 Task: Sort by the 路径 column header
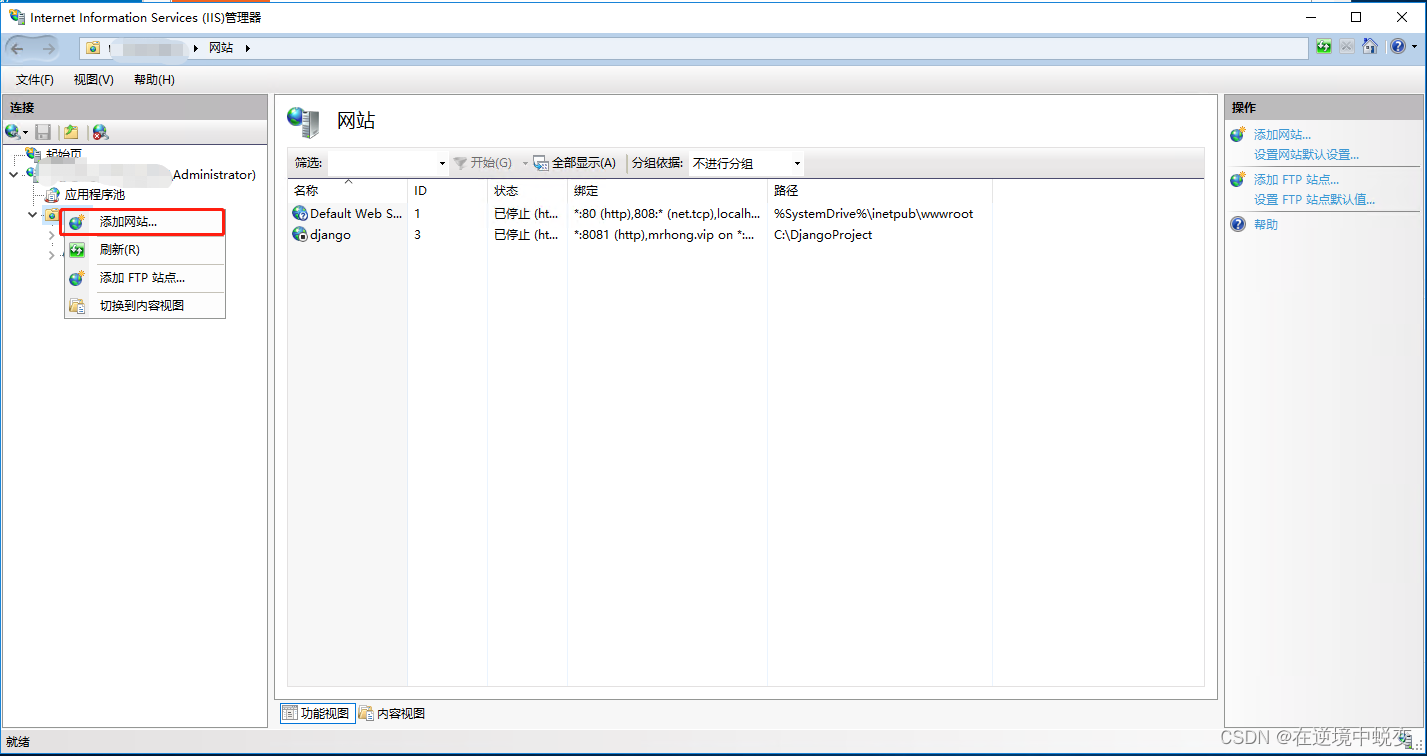tap(880, 190)
